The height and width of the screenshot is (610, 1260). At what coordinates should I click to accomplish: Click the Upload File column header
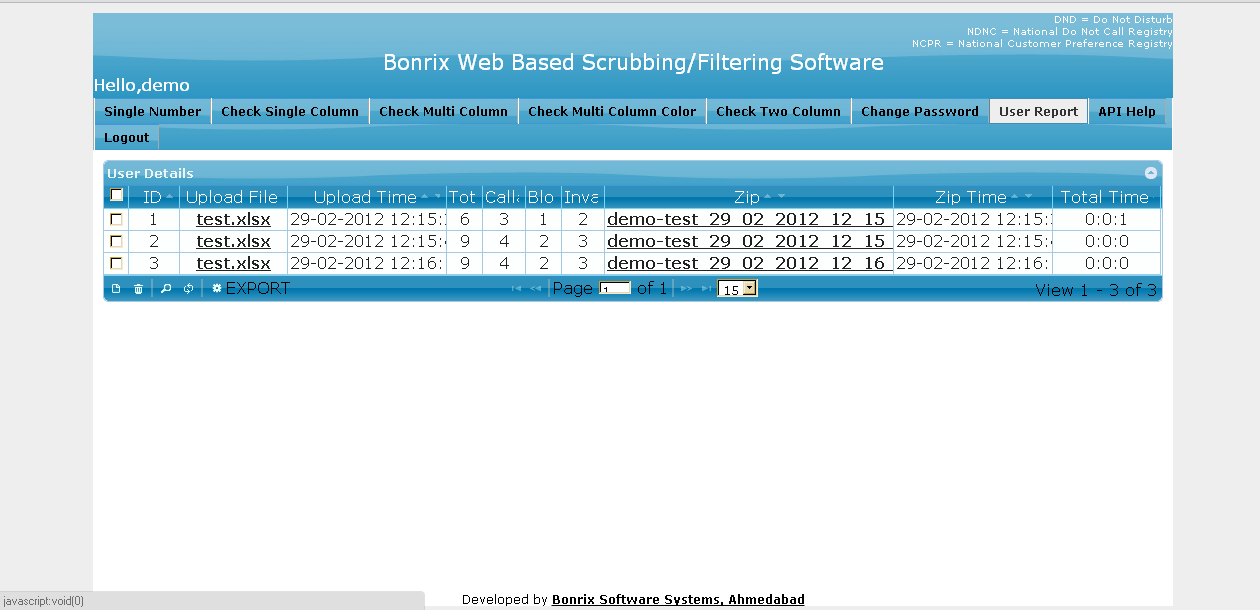[233, 197]
